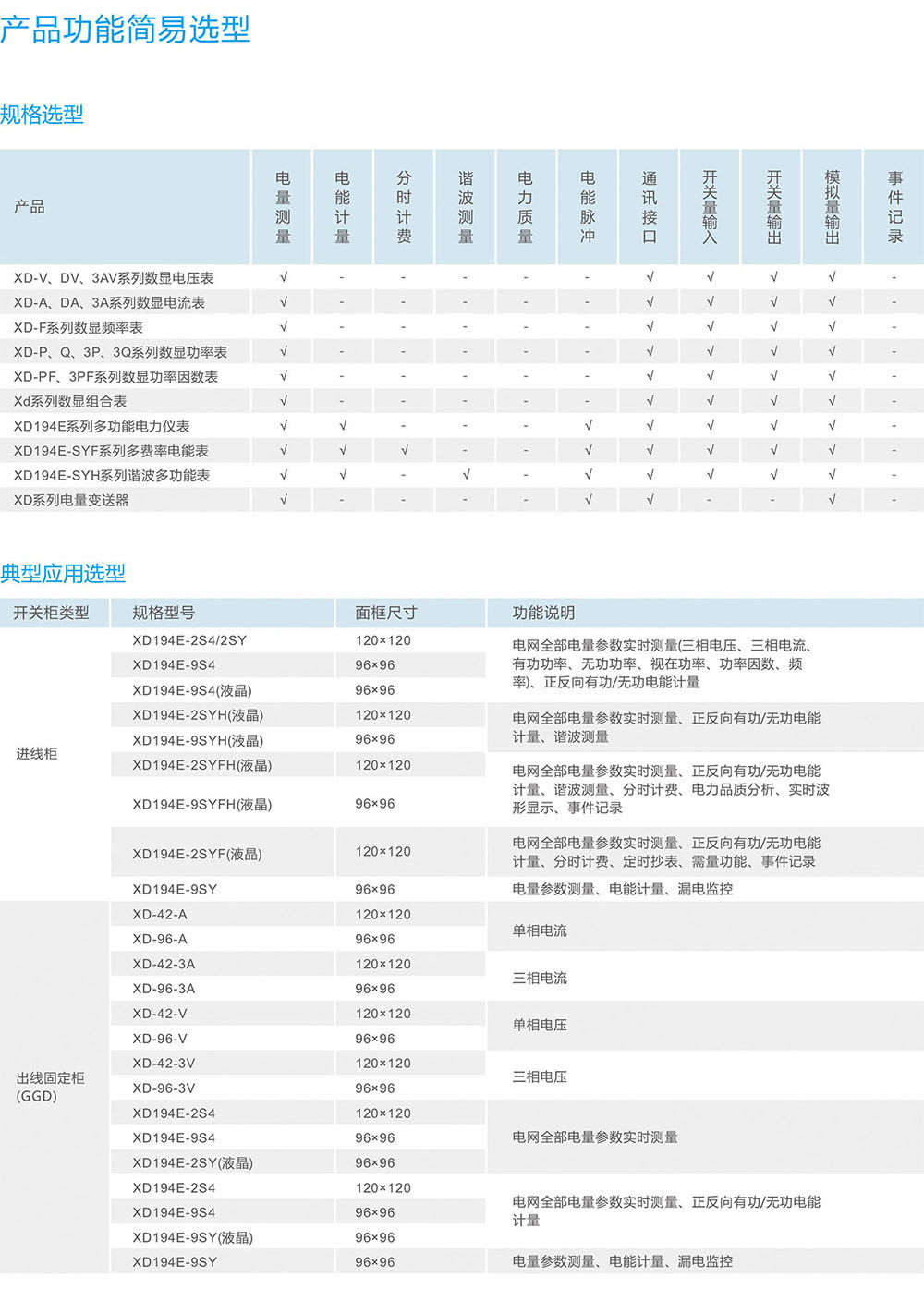Click the 面框尺寸 column header

click(x=386, y=613)
